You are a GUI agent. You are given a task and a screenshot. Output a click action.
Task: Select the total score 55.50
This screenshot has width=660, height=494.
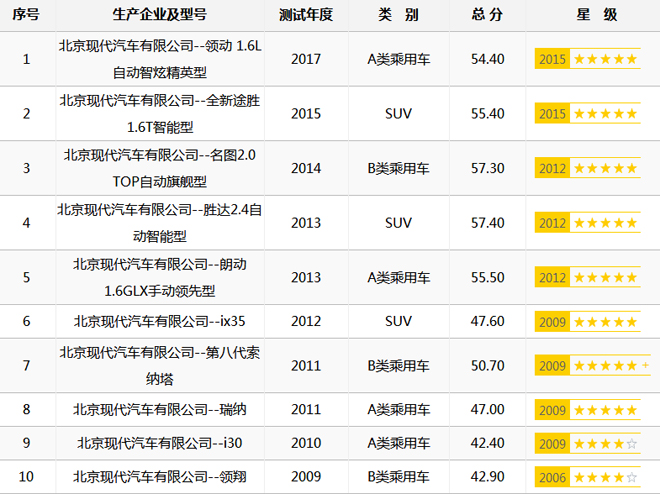[487, 277]
